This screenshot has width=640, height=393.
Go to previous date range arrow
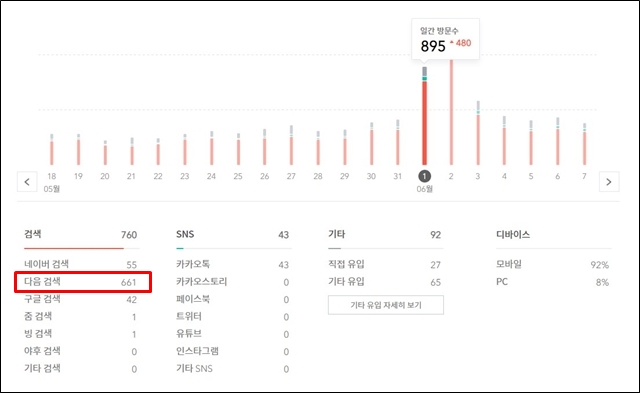(x=27, y=182)
